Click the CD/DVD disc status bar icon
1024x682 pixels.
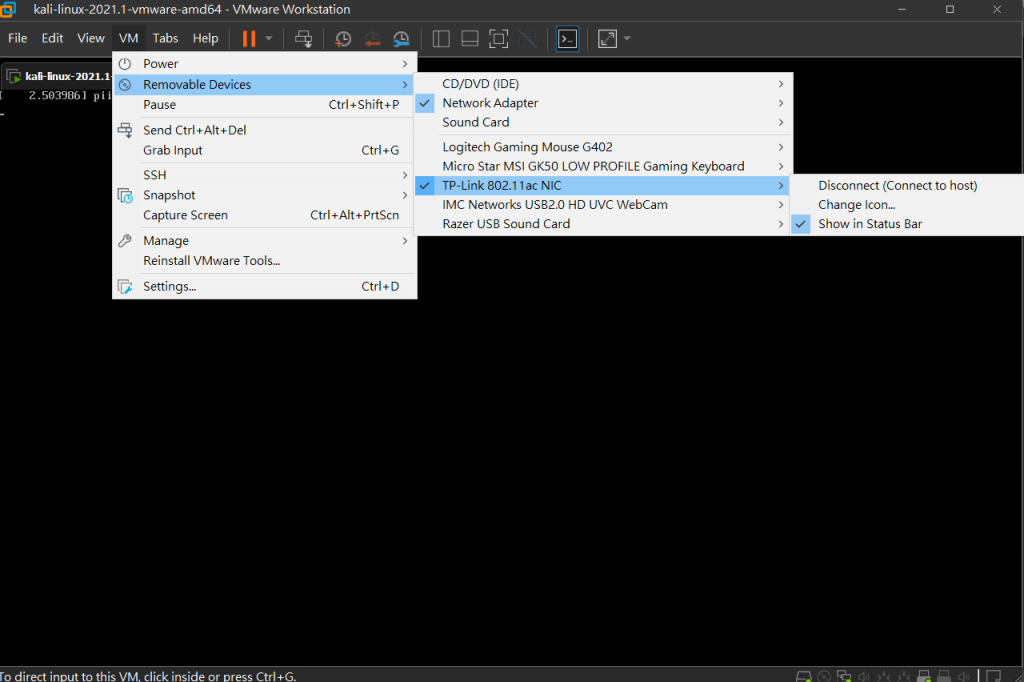point(824,676)
